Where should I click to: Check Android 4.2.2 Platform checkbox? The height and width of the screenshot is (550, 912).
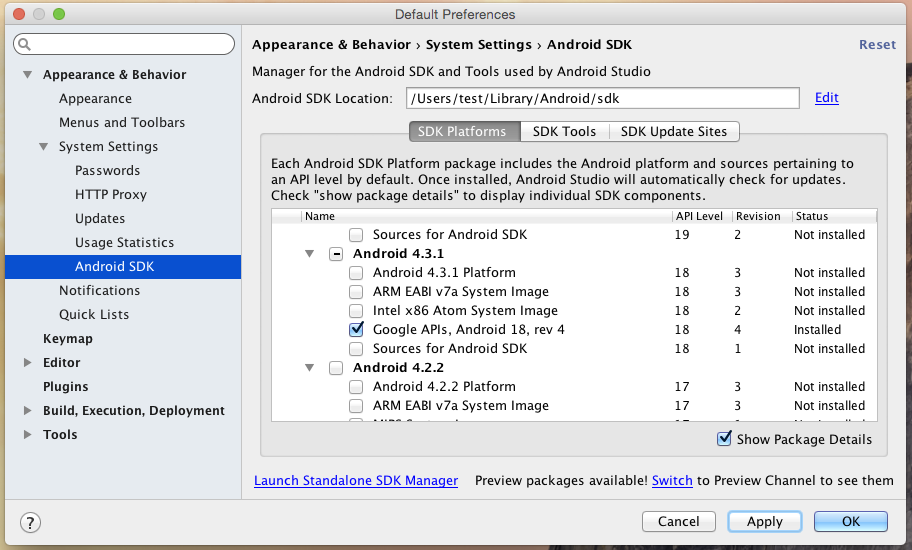[x=356, y=387]
